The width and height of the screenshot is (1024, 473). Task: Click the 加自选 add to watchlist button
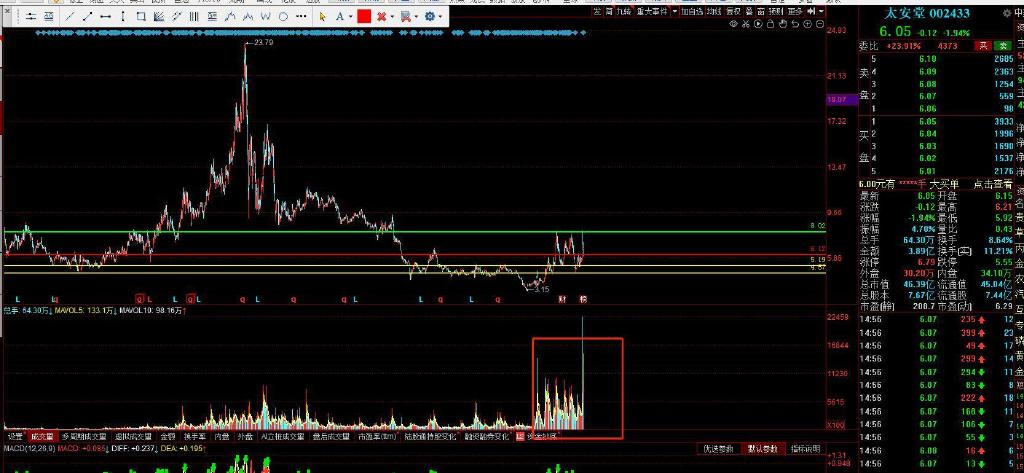pyautogui.click(x=692, y=11)
